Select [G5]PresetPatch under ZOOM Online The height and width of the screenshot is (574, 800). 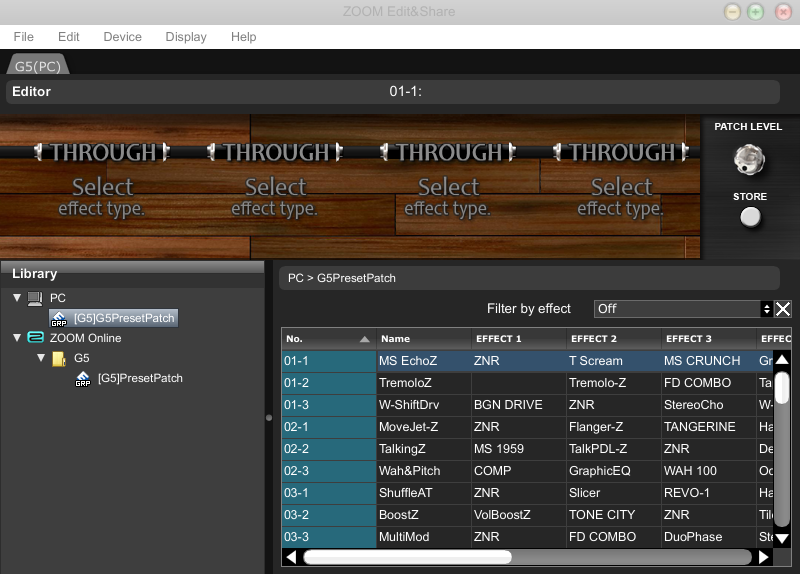pyautogui.click(x=140, y=378)
